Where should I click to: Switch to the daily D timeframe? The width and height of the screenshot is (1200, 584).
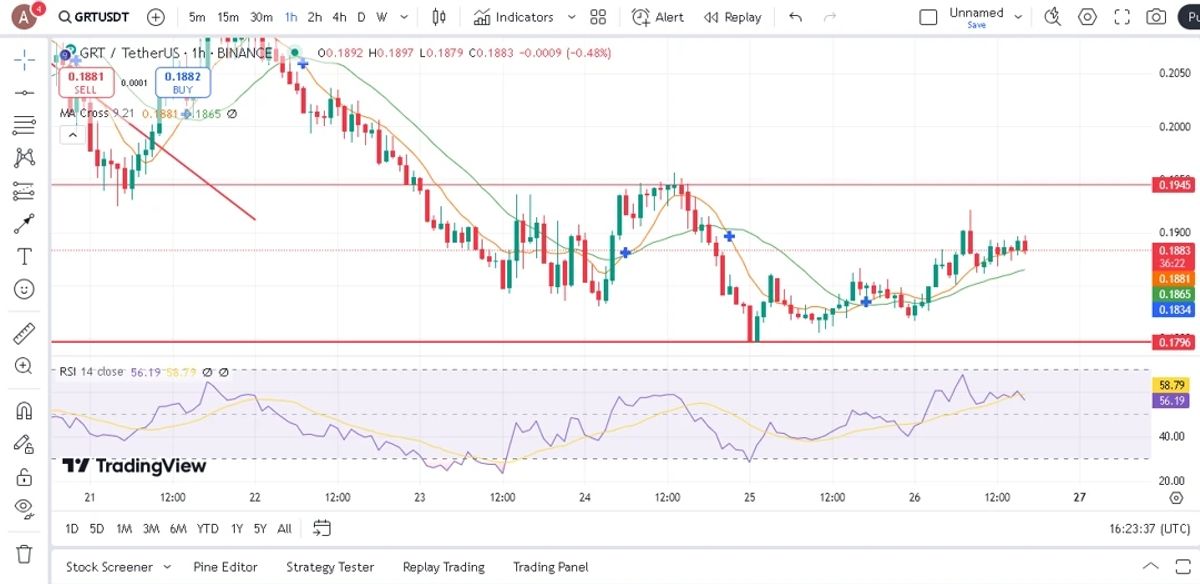coord(361,17)
